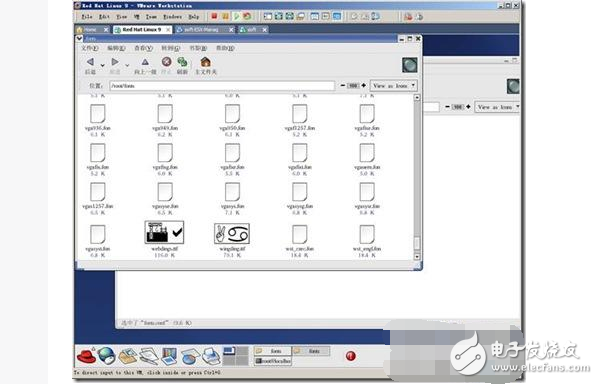
Task: Open the VMware Windows menu
Action: [172, 17]
